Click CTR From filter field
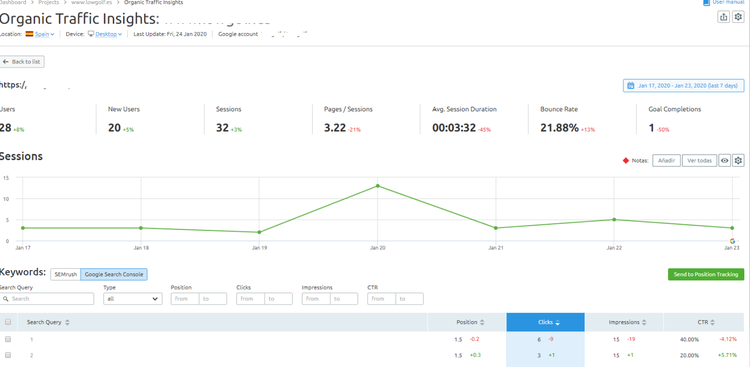Image resolution: width=750 pixels, height=367 pixels. coord(381,299)
